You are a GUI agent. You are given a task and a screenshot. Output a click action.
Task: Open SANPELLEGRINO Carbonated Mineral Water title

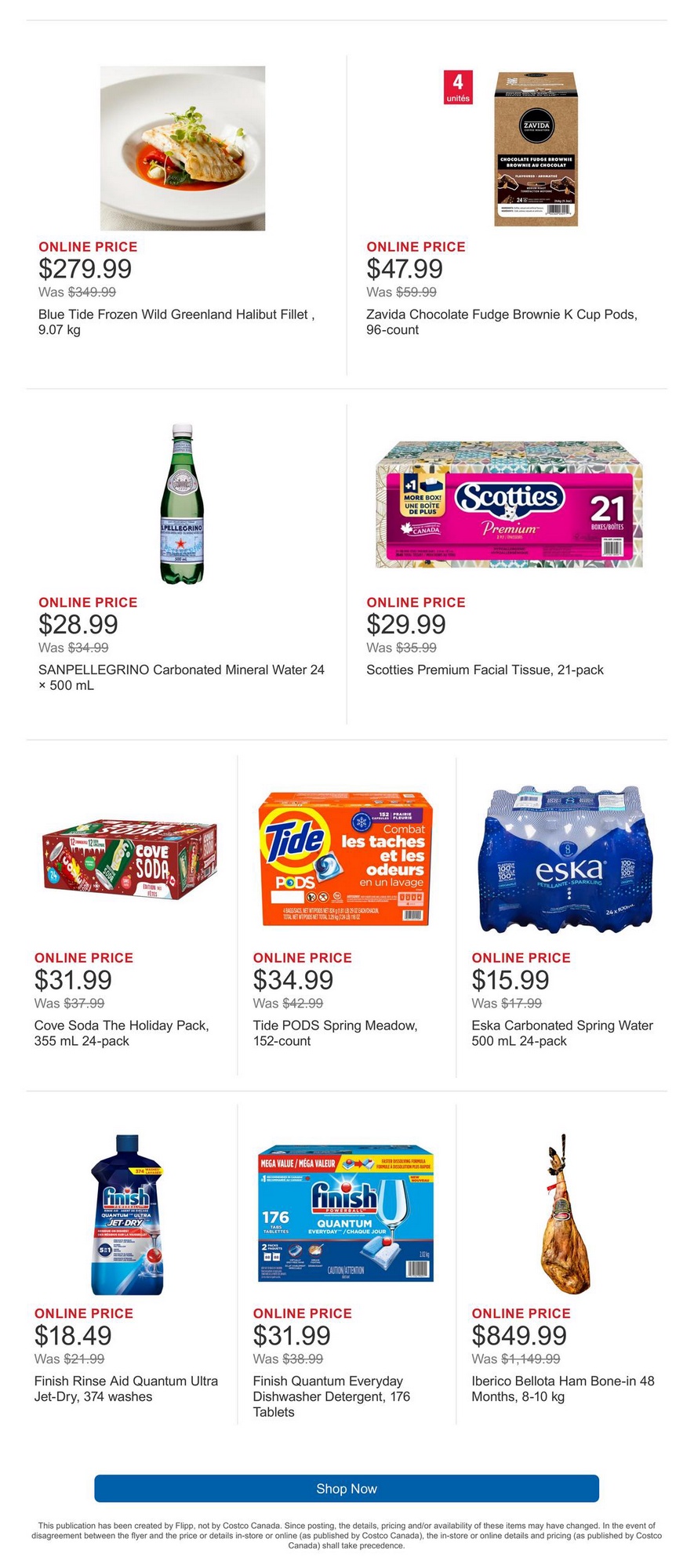coord(181,677)
